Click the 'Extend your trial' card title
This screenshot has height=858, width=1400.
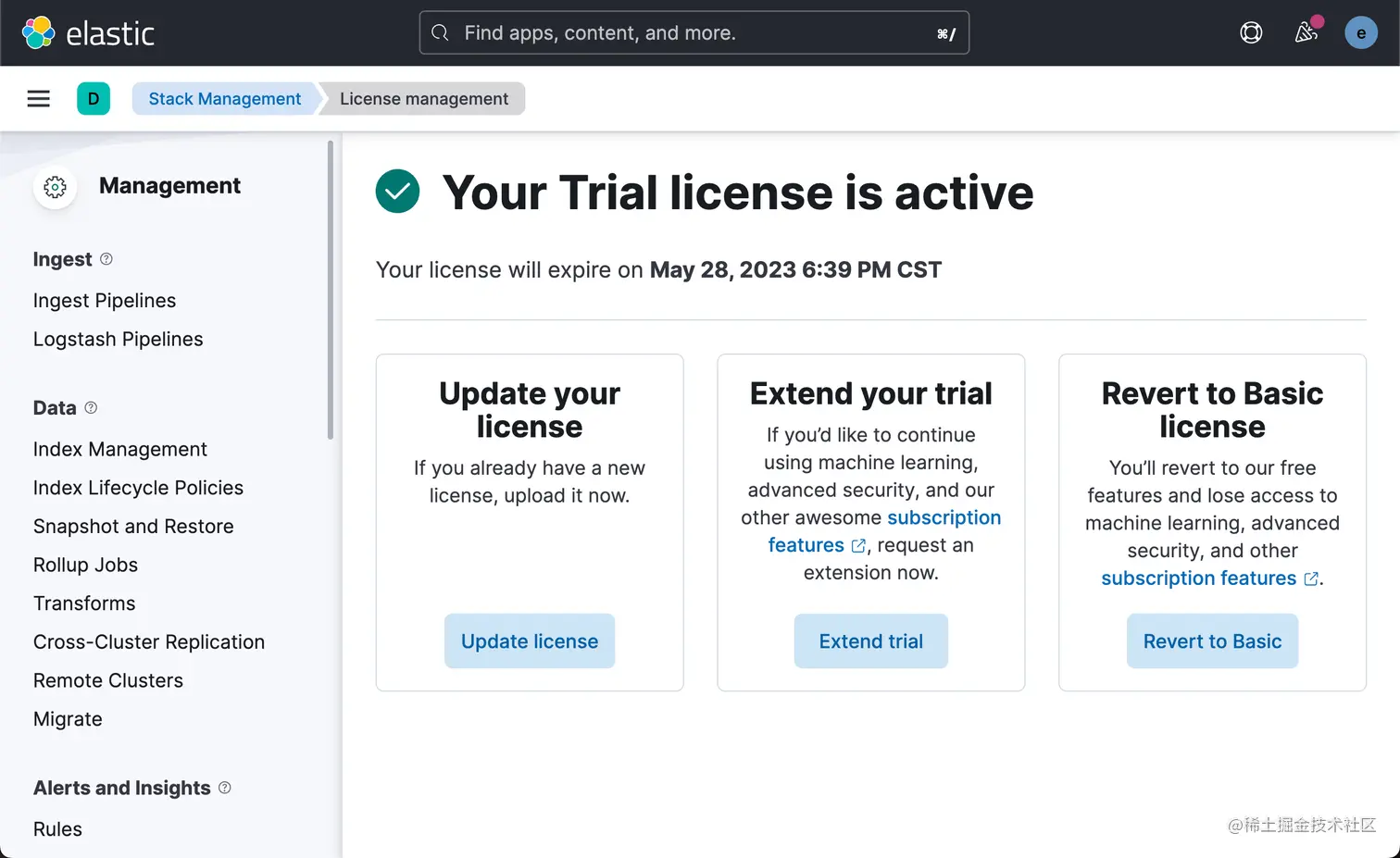pos(871,393)
